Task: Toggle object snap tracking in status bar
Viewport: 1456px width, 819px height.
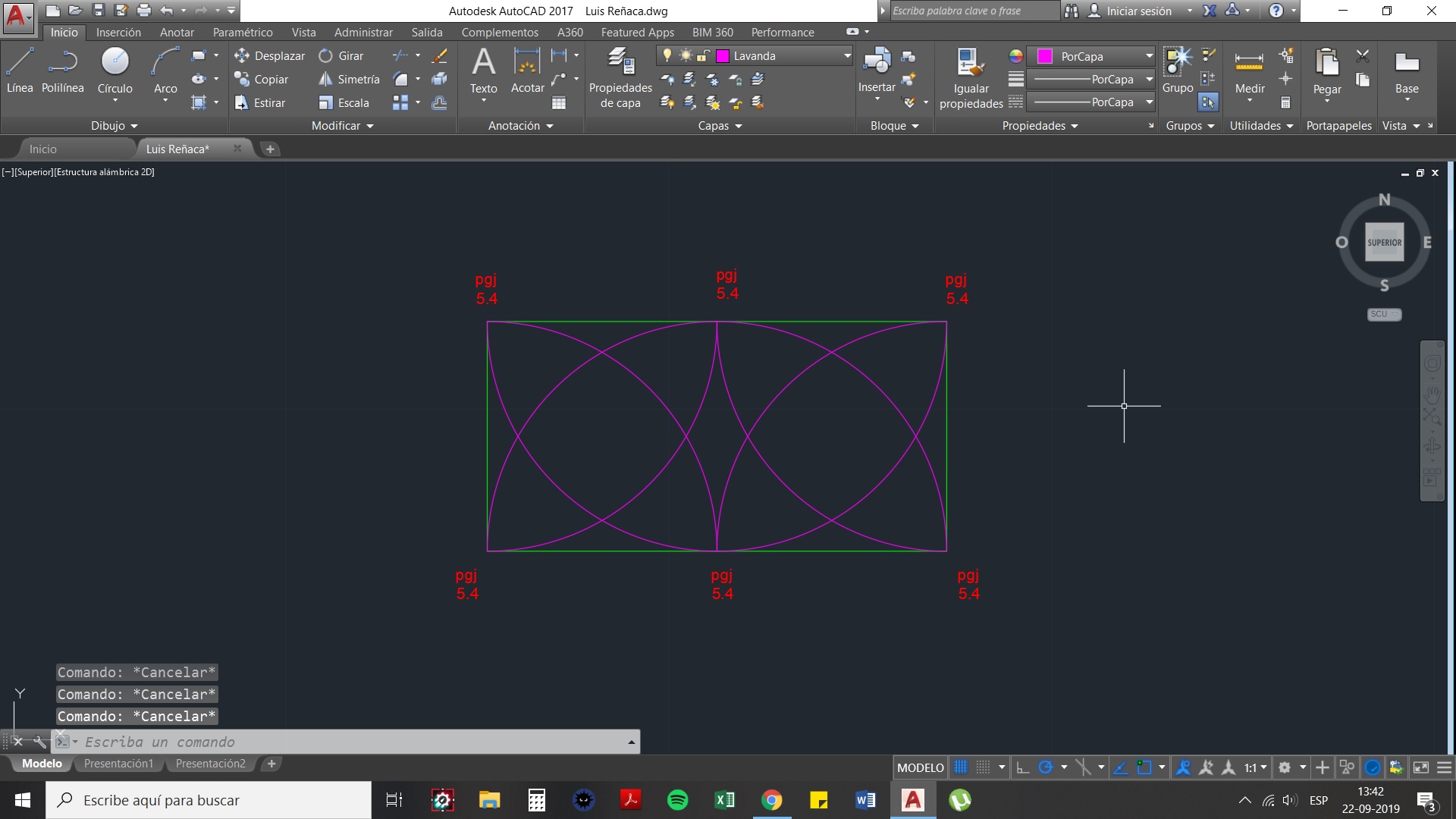Action: (x=1120, y=767)
